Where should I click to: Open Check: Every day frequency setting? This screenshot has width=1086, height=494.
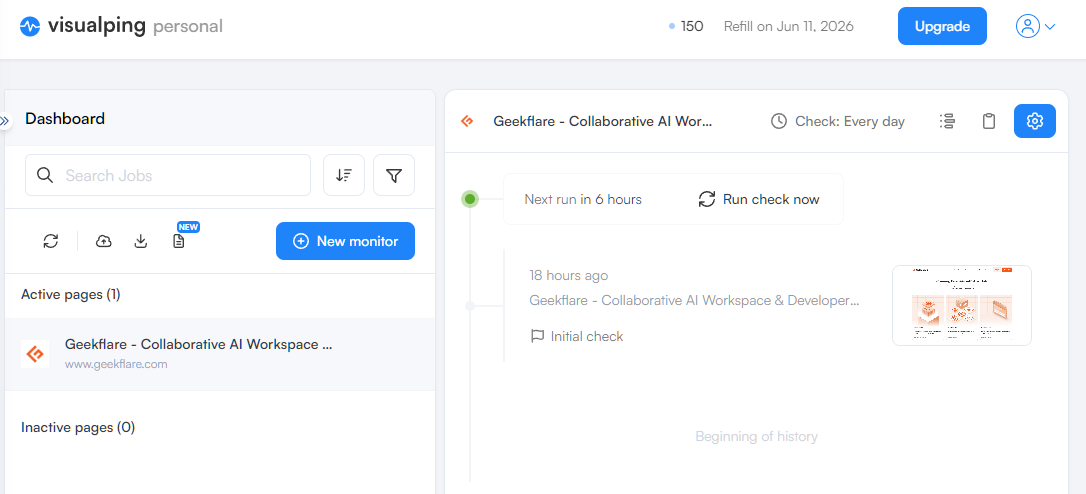pyautogui.click(x=837, y=121)
